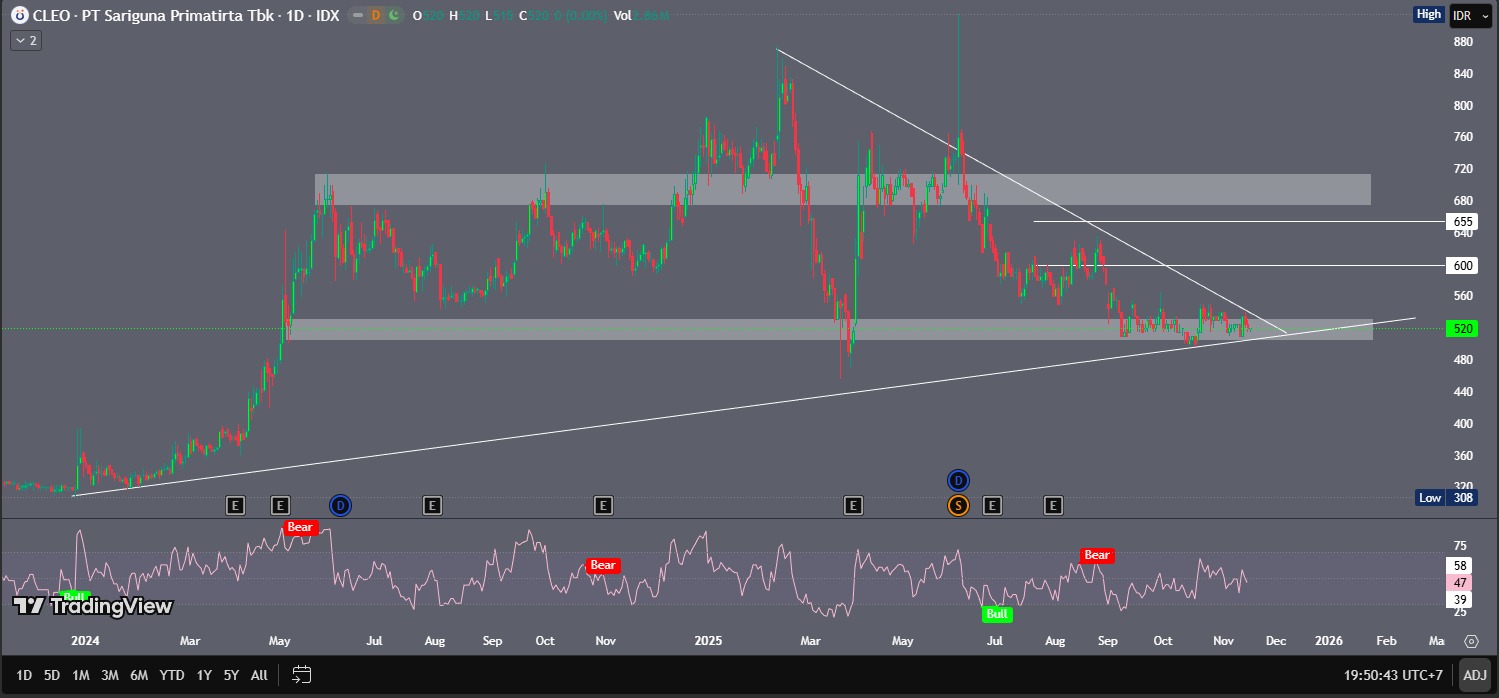Screen dimensions: 1499x698
Task: Click the E earnings marker near April 2024
Action: click(x=235, y=506)
